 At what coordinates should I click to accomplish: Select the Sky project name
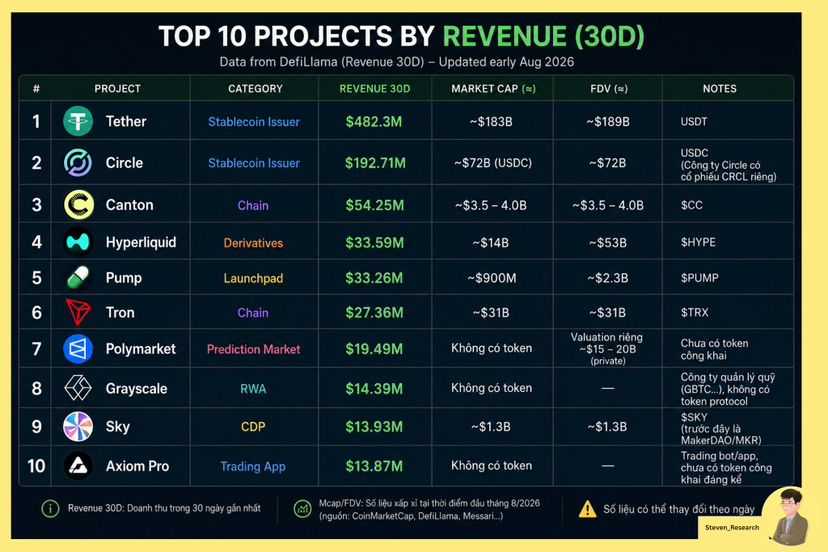pyautogui.click(x=117, y=427)
